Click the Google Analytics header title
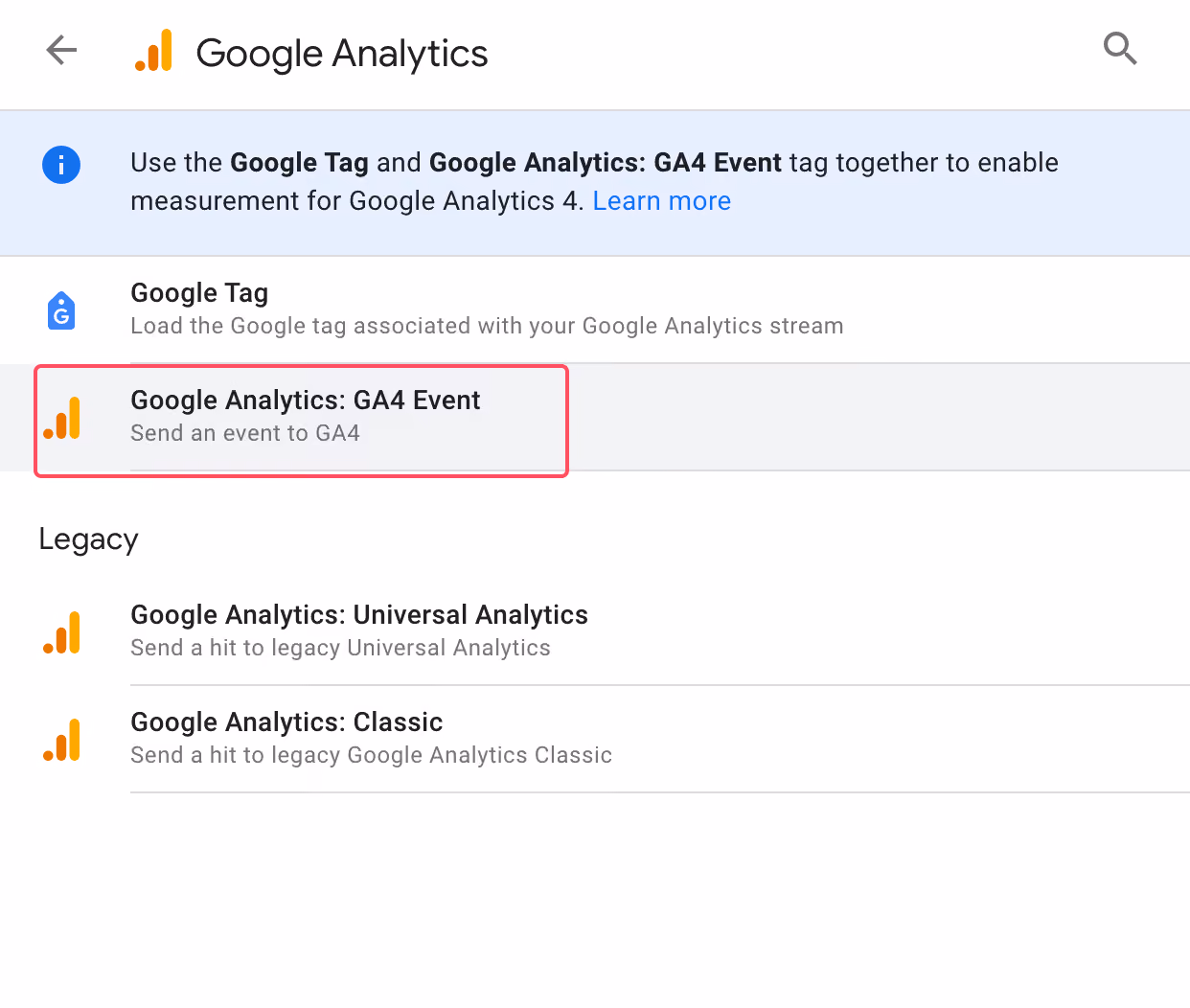The height and width of the screenshot is (1008, 1190). point(342,54)
